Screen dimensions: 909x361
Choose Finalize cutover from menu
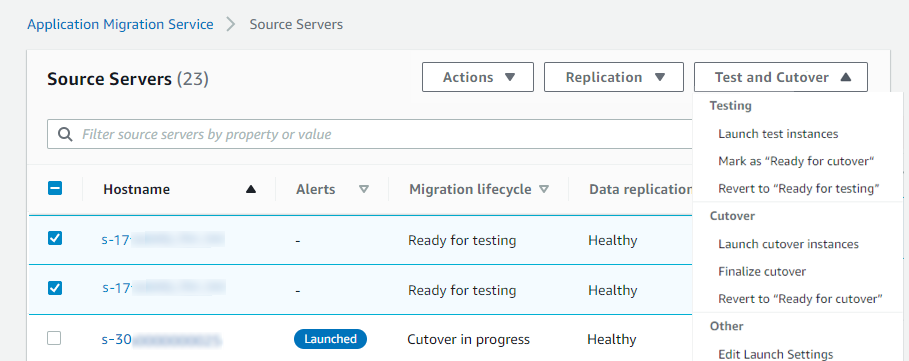pyautogui.click(x=762, y=271)
